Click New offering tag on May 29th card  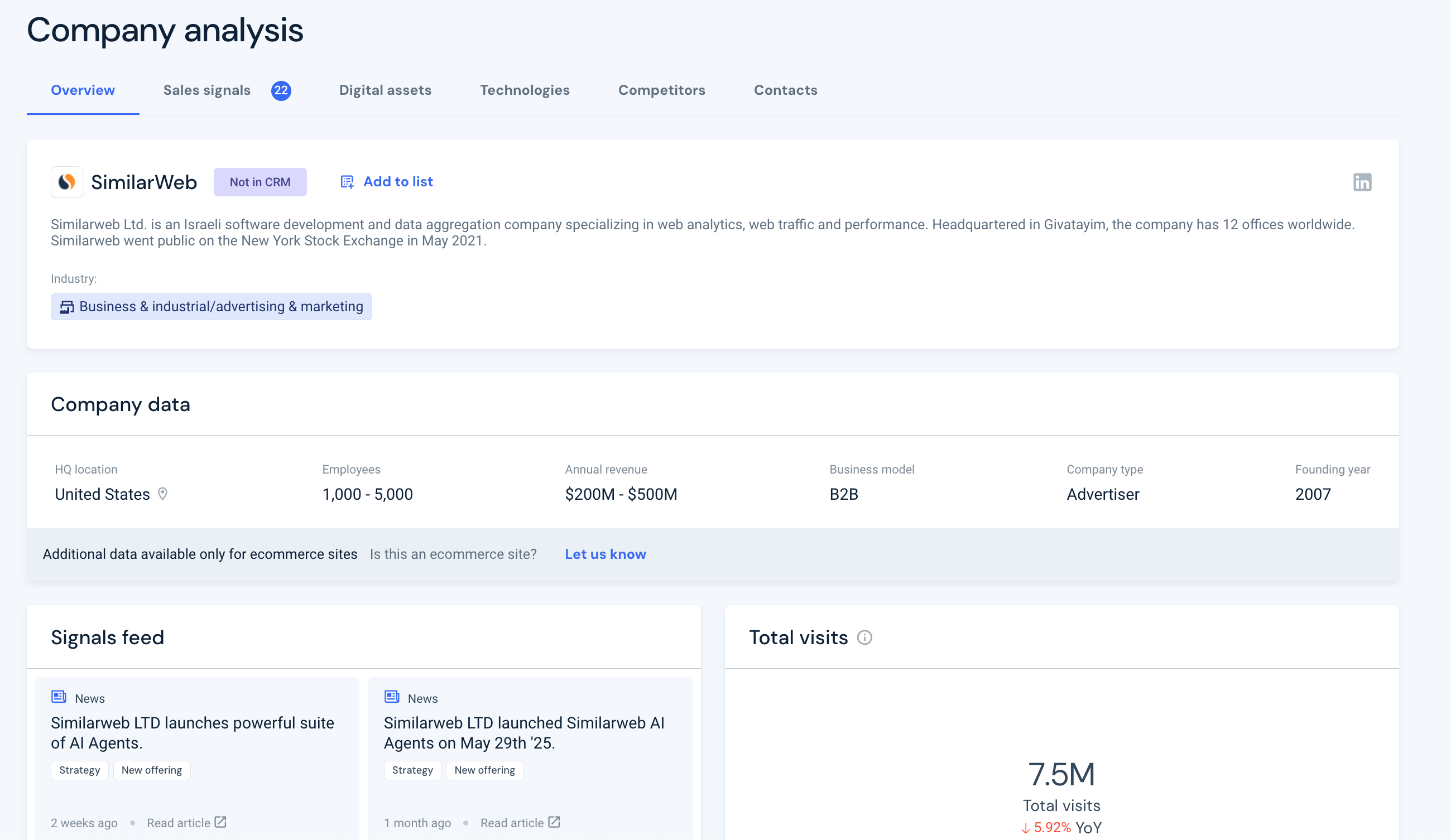(x=484, y=770)
